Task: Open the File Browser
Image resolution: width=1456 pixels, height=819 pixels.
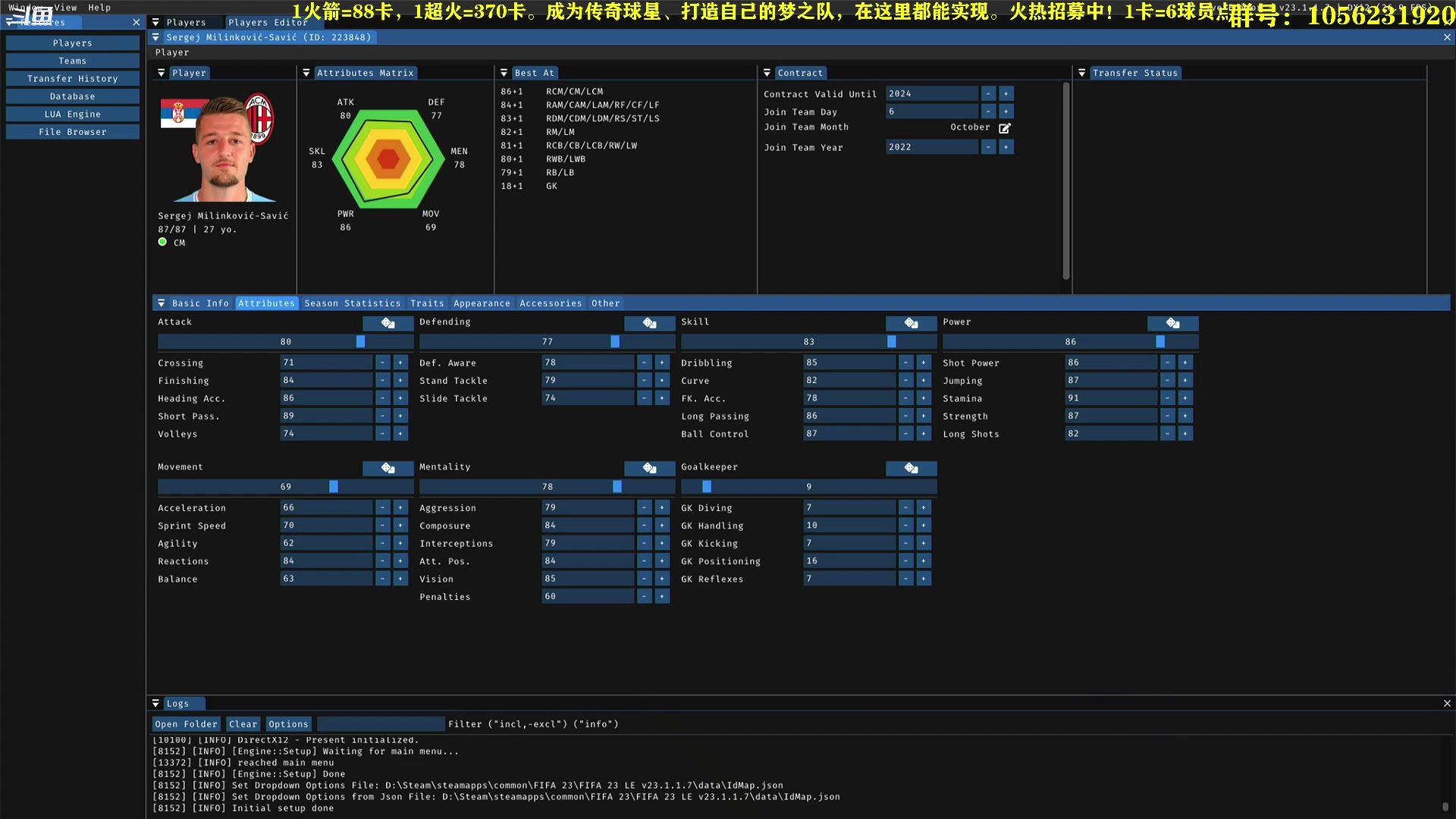Action: pyautogui.click(x=73, y=132)
